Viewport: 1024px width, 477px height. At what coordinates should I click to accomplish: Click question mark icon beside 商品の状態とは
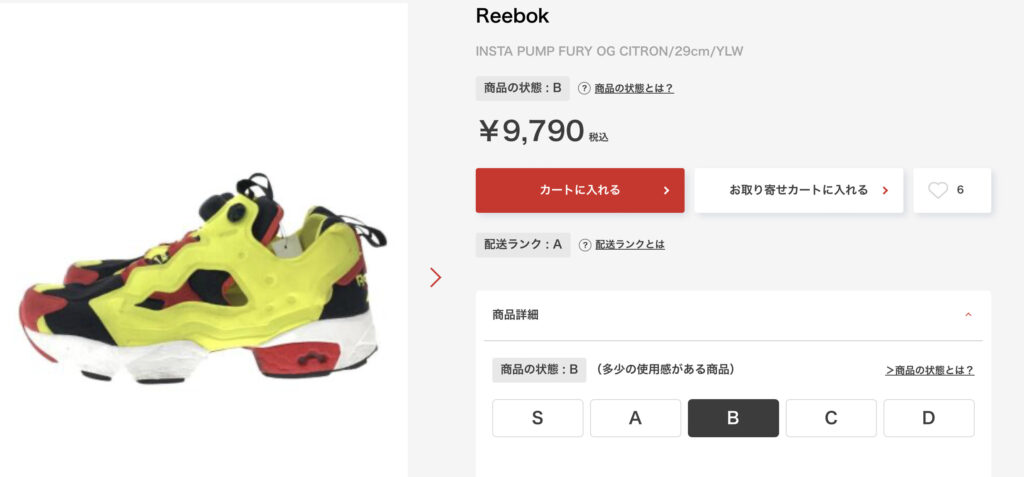(x=584, y=88)
